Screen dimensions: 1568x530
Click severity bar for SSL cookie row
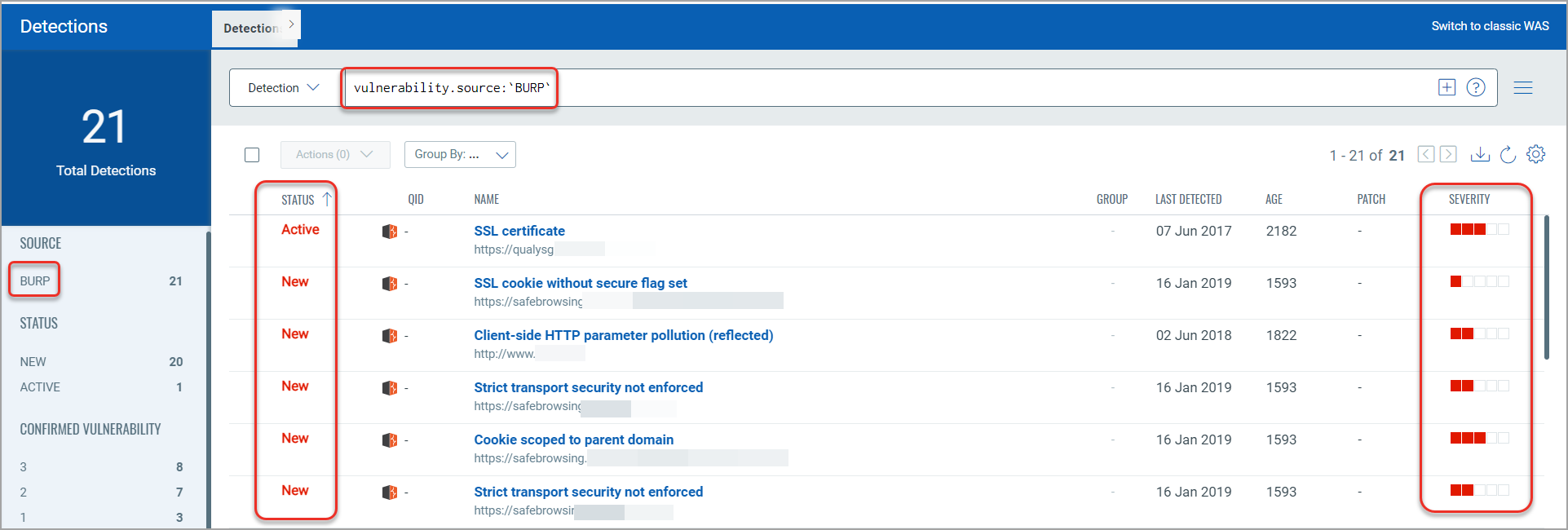click(1480, 281)
